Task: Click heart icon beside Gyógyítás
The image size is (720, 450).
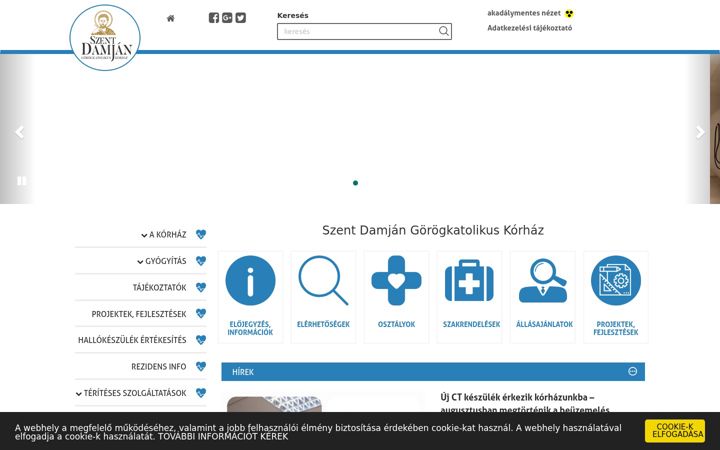Action: tap(201, 261)
